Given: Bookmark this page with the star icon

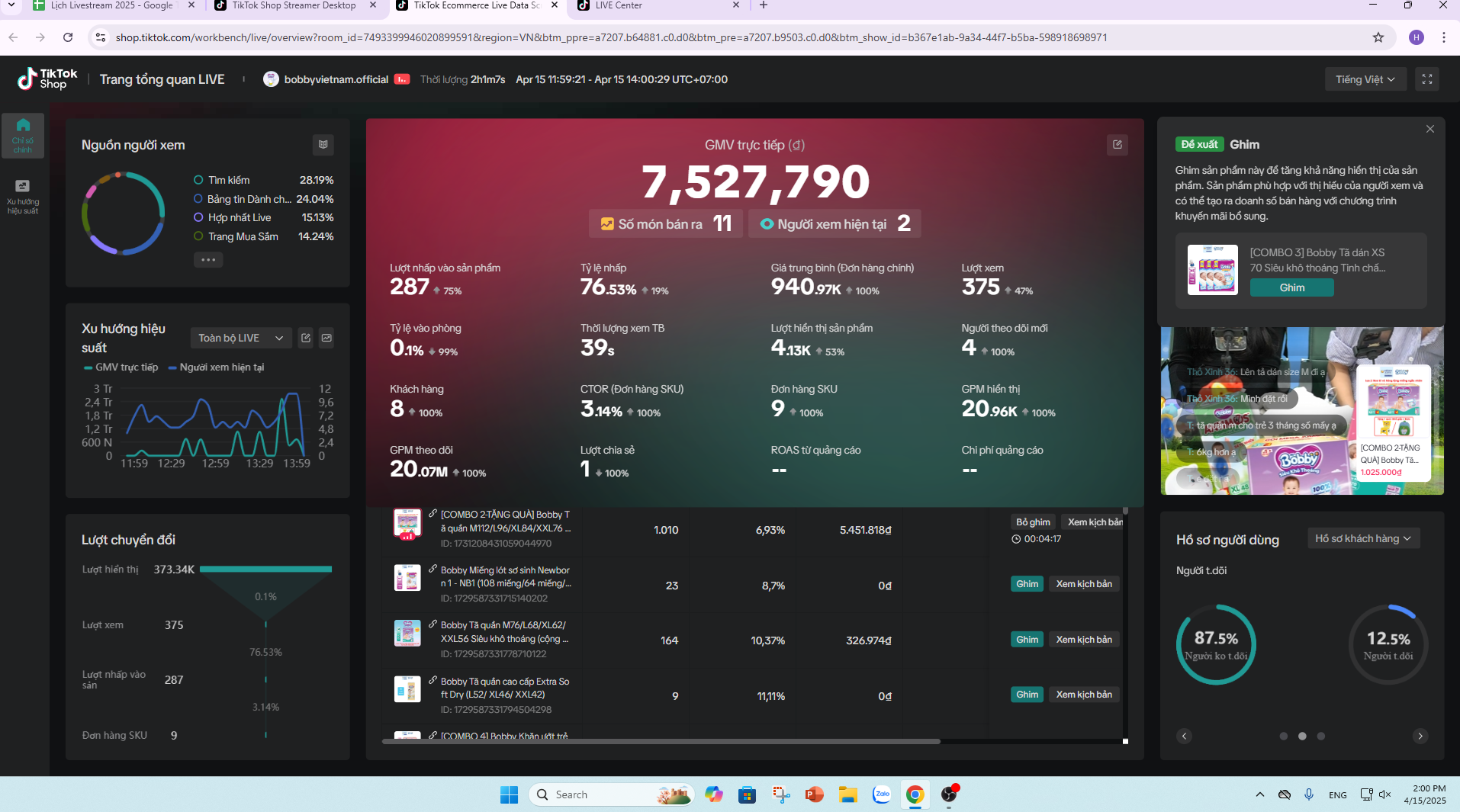Looking at the screenshot, I should click(1378, 37).
